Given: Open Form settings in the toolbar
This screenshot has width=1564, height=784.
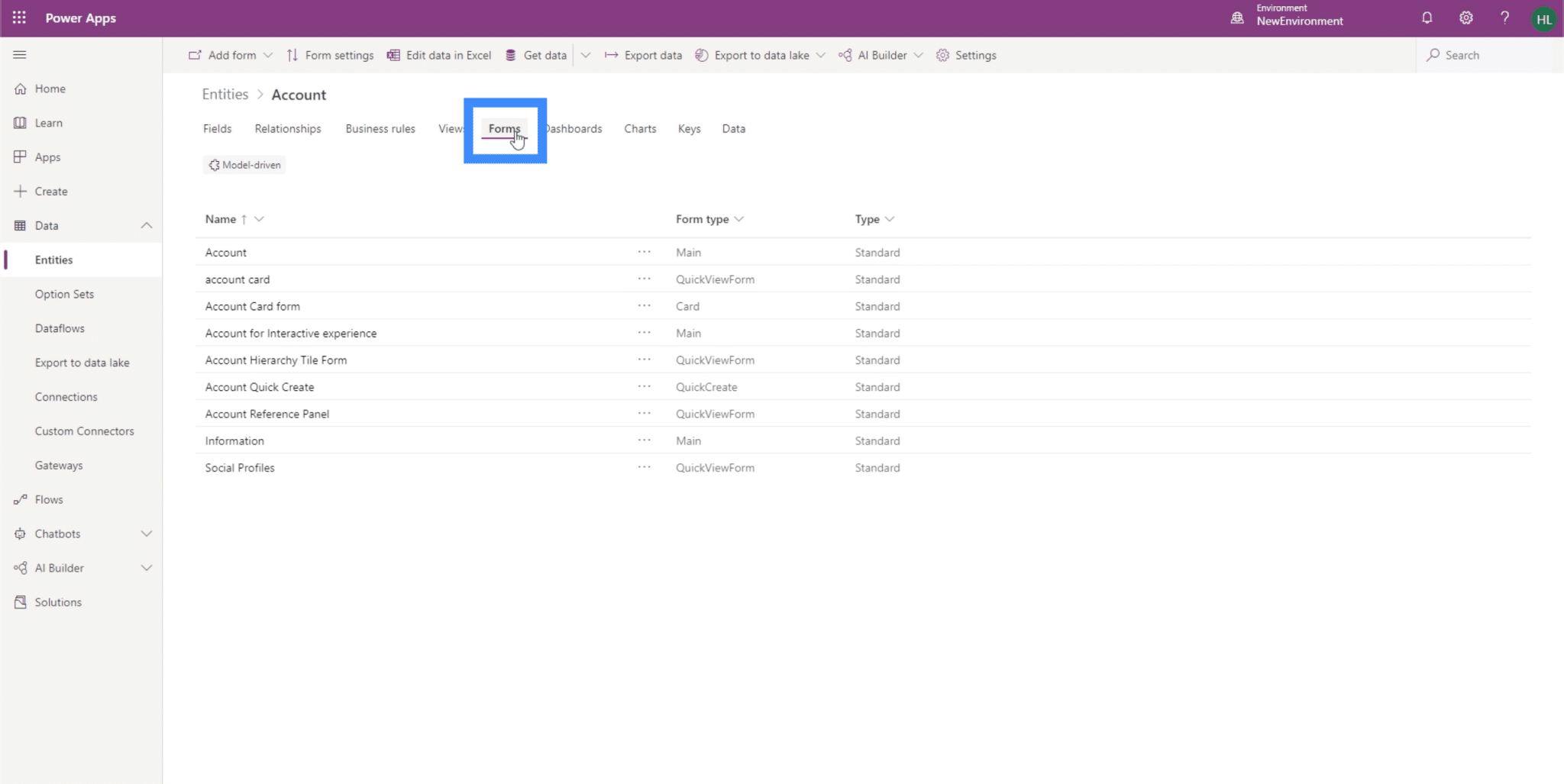Looking at the screenshot, I should (330, 55).
